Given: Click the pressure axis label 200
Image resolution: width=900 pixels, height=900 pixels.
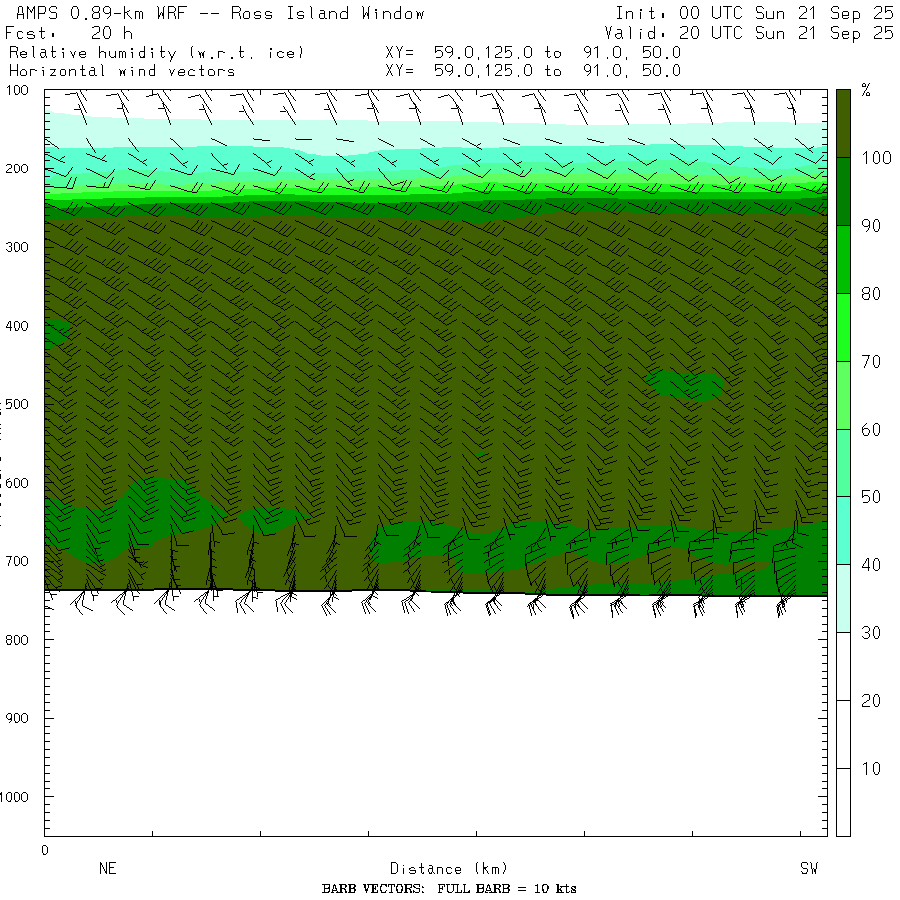Looking at the screenshot, I should point(17,169).
